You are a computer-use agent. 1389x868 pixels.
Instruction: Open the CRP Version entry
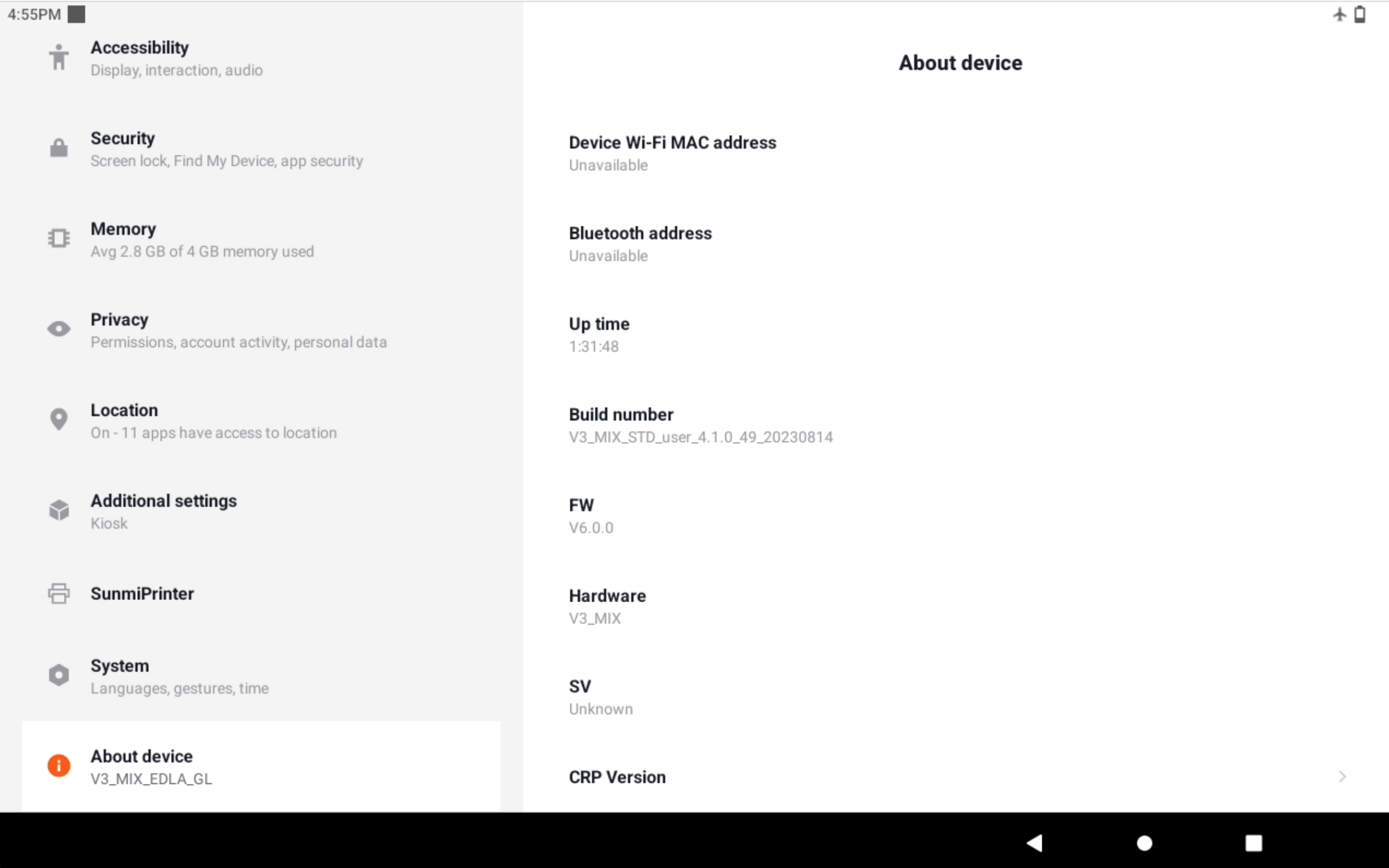tap(617, 777)
